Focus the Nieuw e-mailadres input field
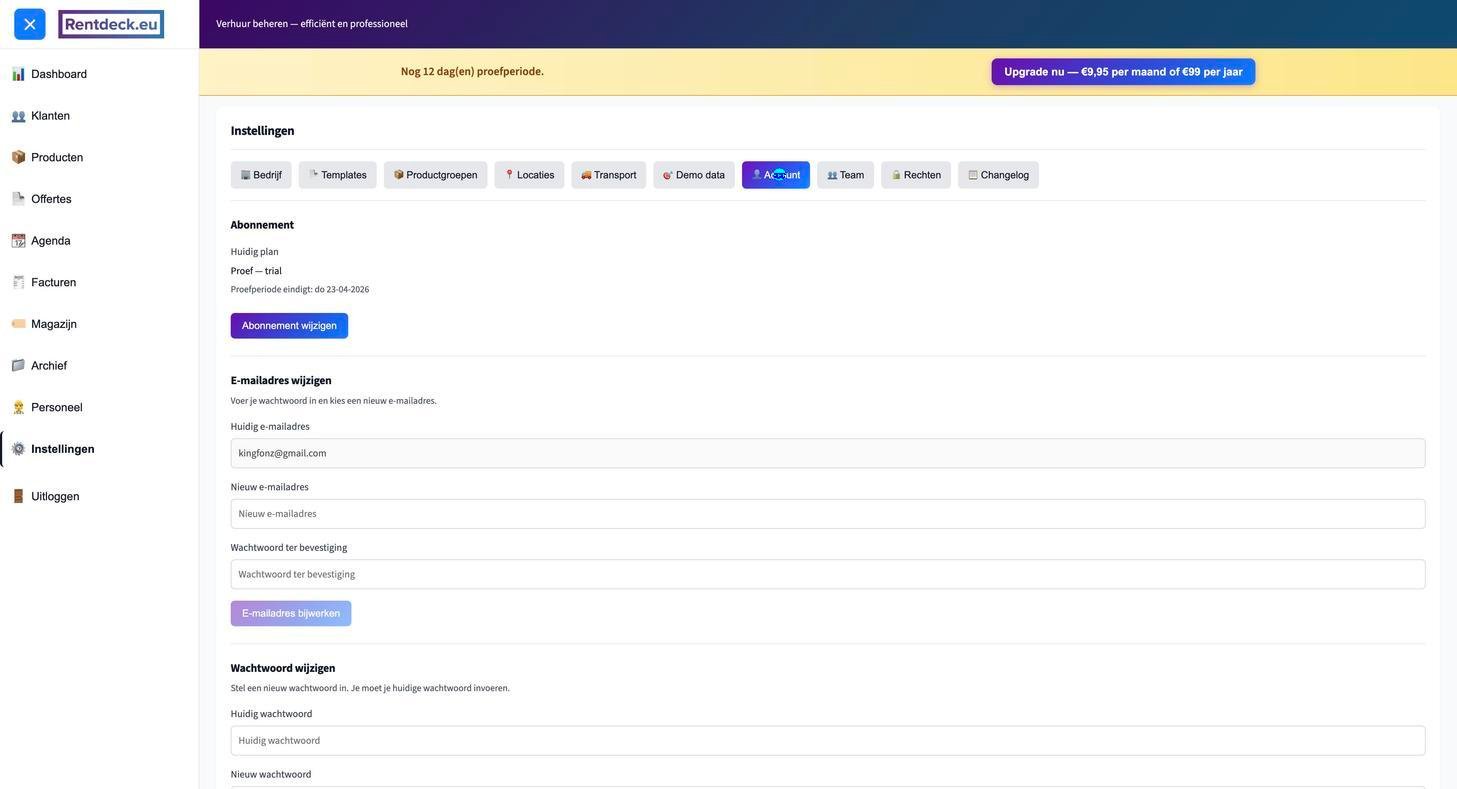 [827, 514]
